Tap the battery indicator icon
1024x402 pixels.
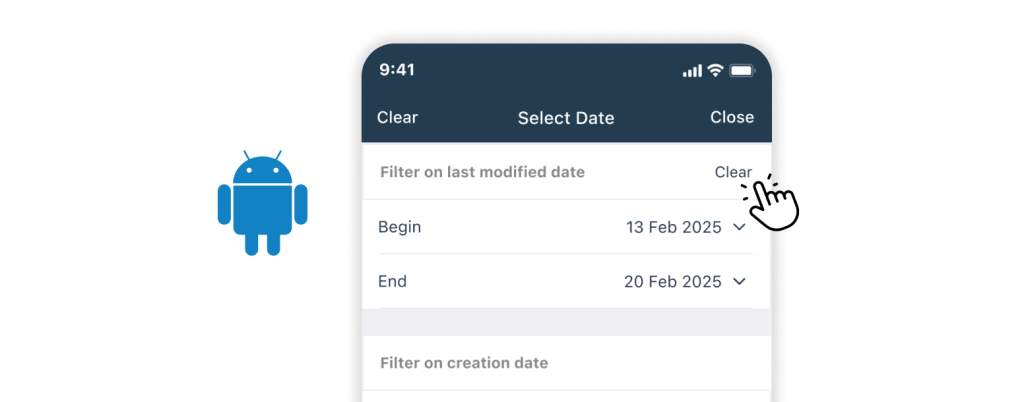tap(742, 71)
